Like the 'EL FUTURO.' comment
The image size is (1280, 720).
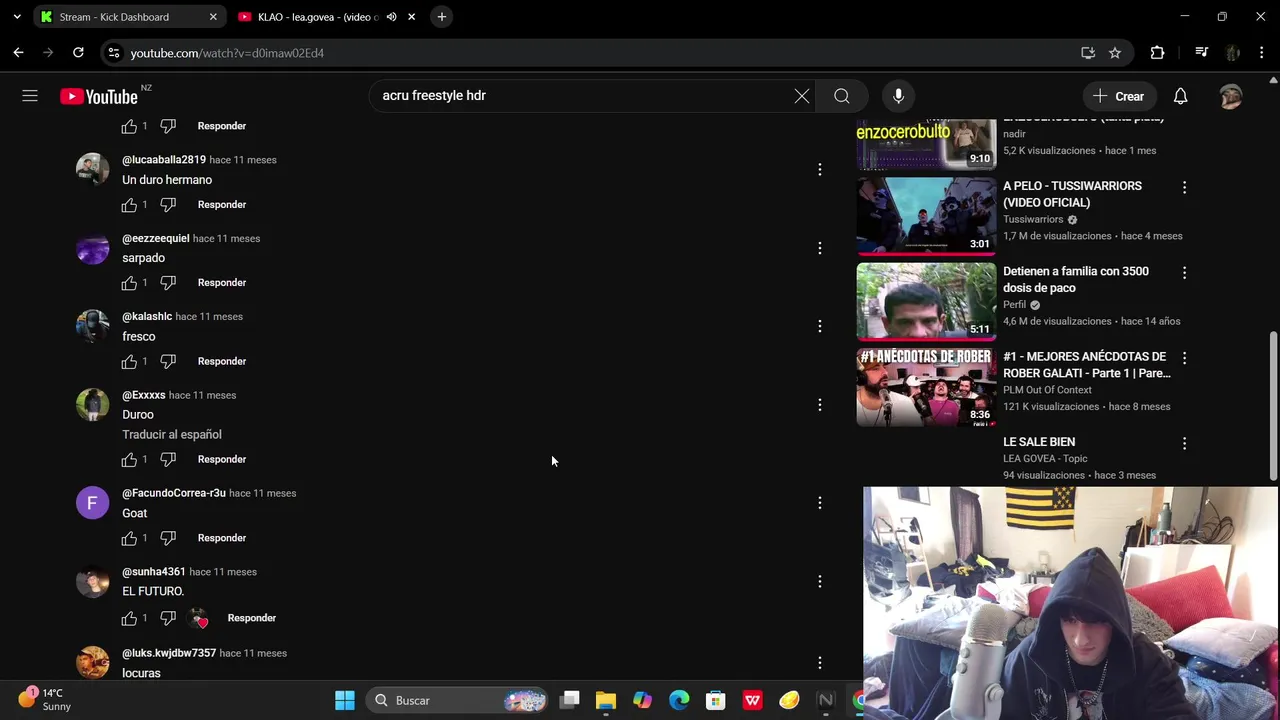[129, 618]
